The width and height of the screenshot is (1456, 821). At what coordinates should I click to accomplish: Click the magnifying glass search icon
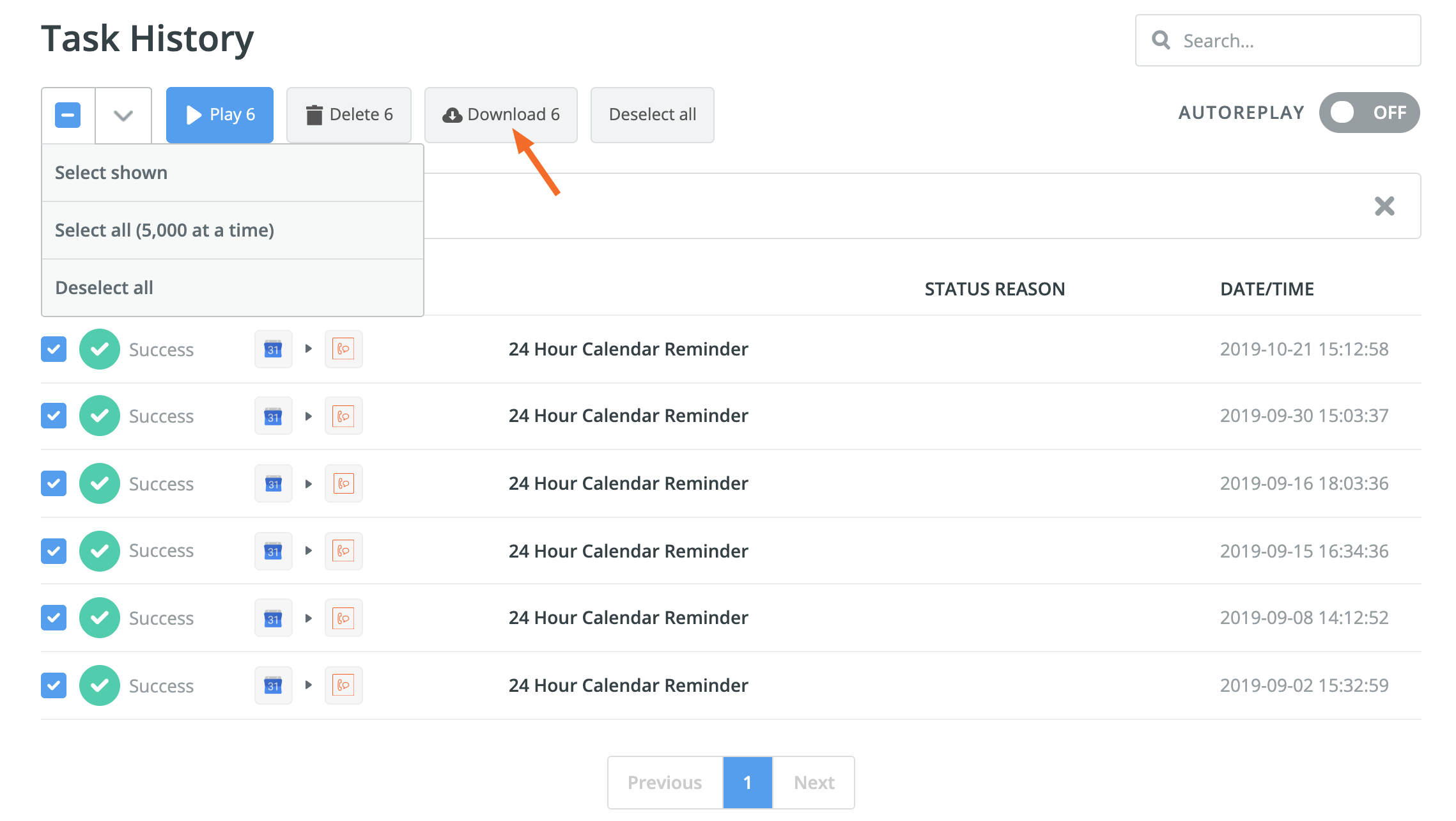pos(1161,41)
